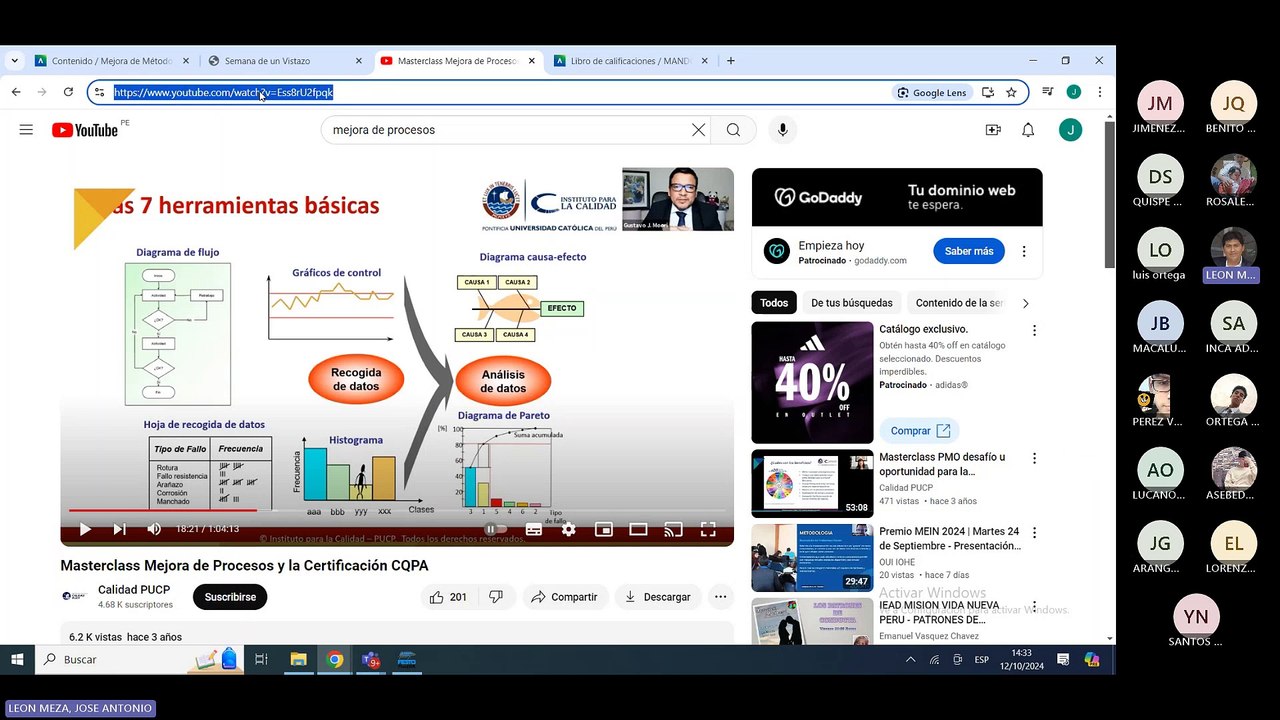The image size is (1280, 720).
Task: Open Masterclass PMO video thumbnail
Action: [x=812, y=484]
